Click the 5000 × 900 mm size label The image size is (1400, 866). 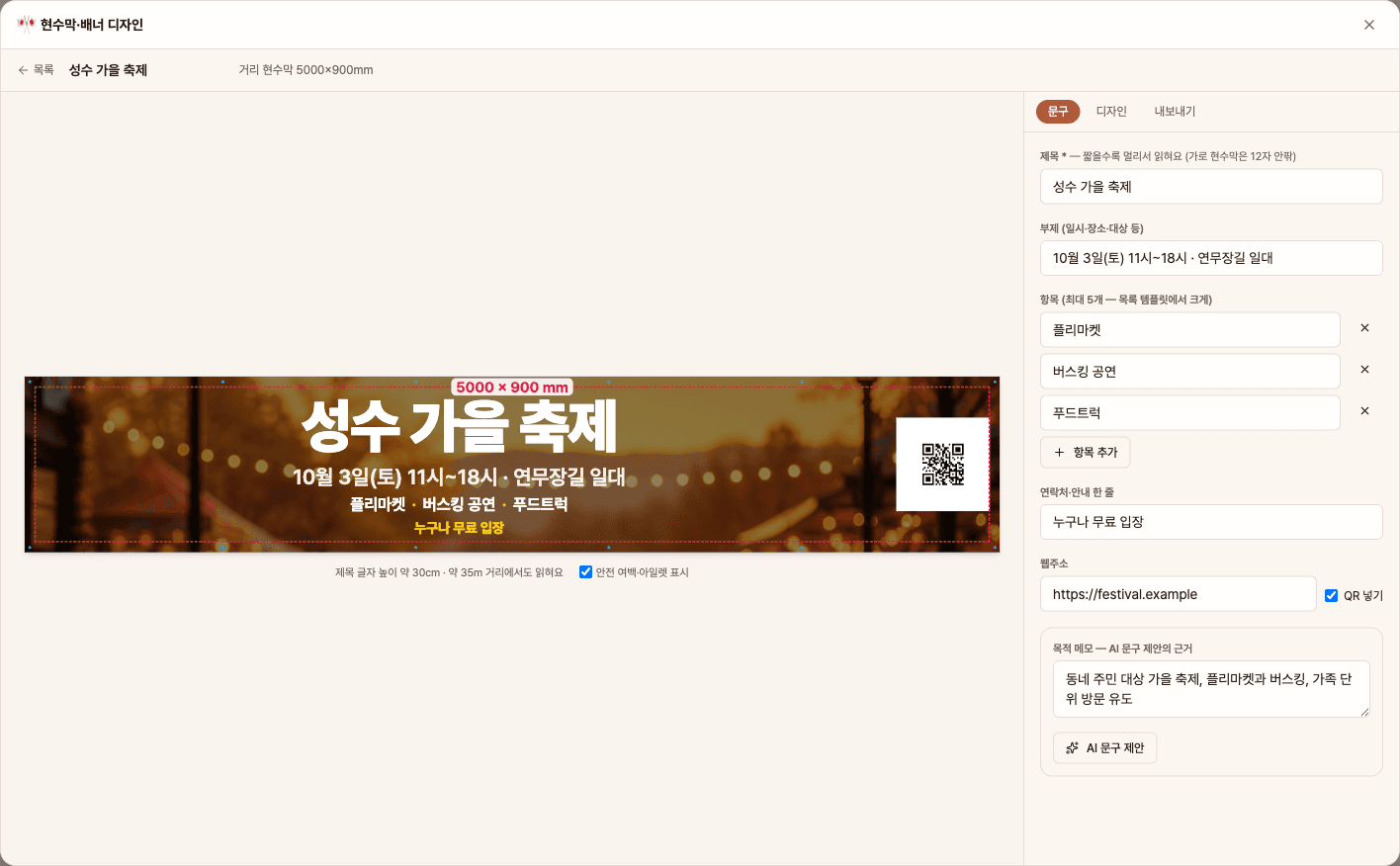coord(512,388)
